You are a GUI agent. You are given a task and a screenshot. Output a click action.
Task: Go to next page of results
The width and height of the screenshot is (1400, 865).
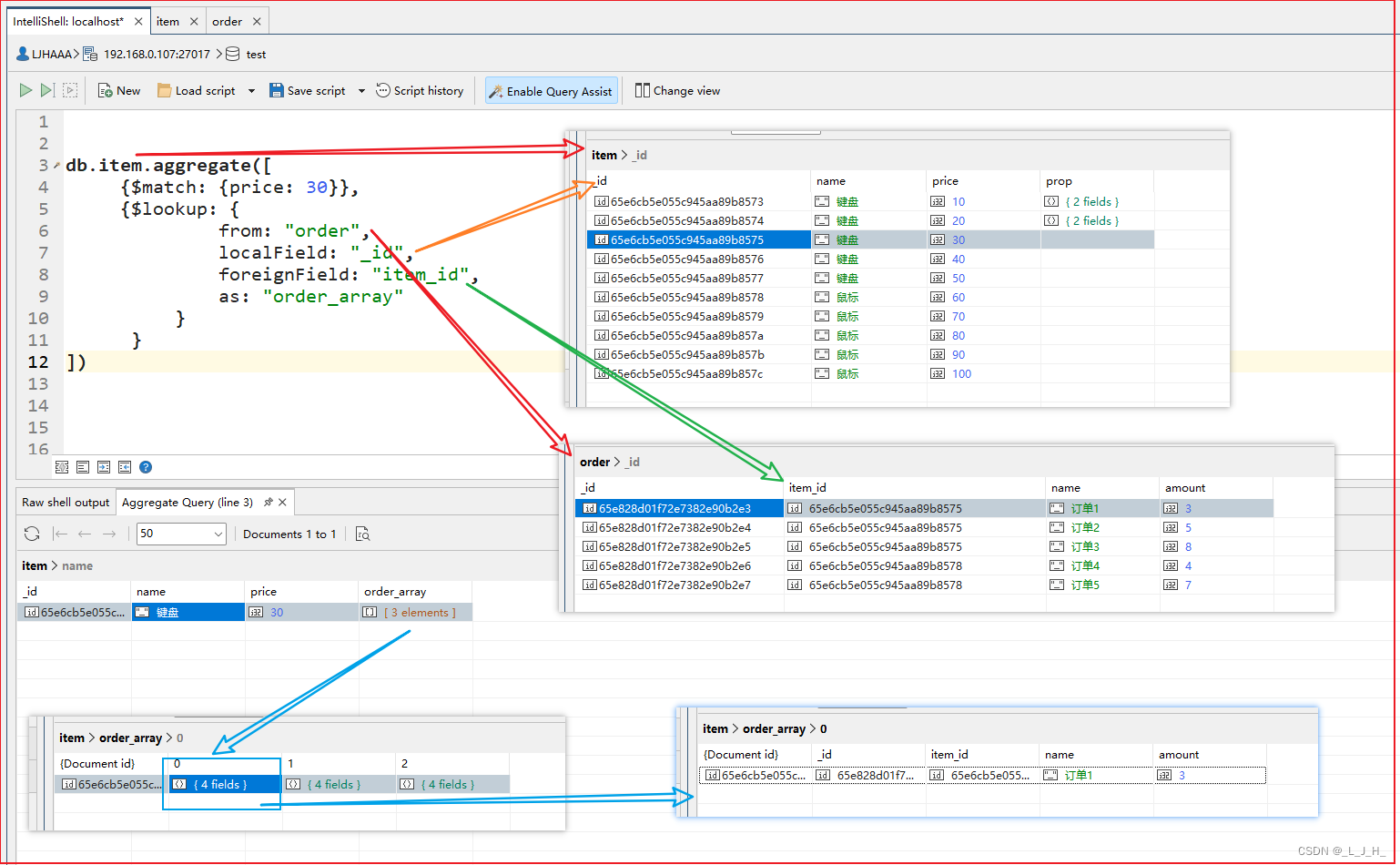[x=109, y=534]
